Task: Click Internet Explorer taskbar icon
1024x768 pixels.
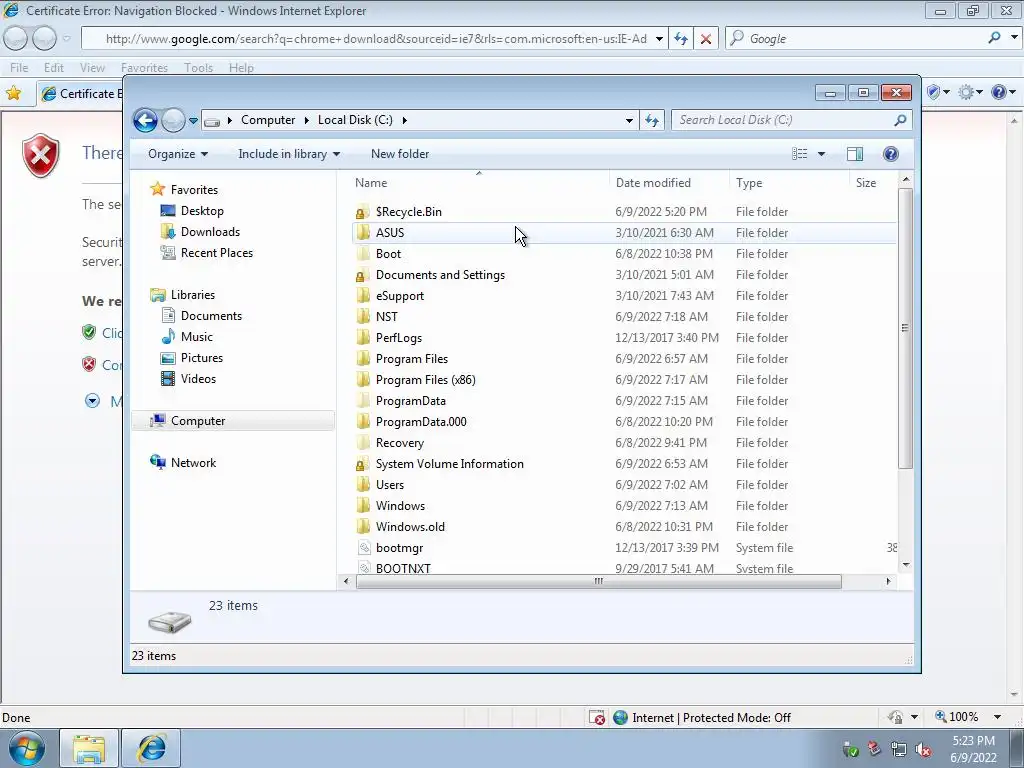Action: [152, 748]
